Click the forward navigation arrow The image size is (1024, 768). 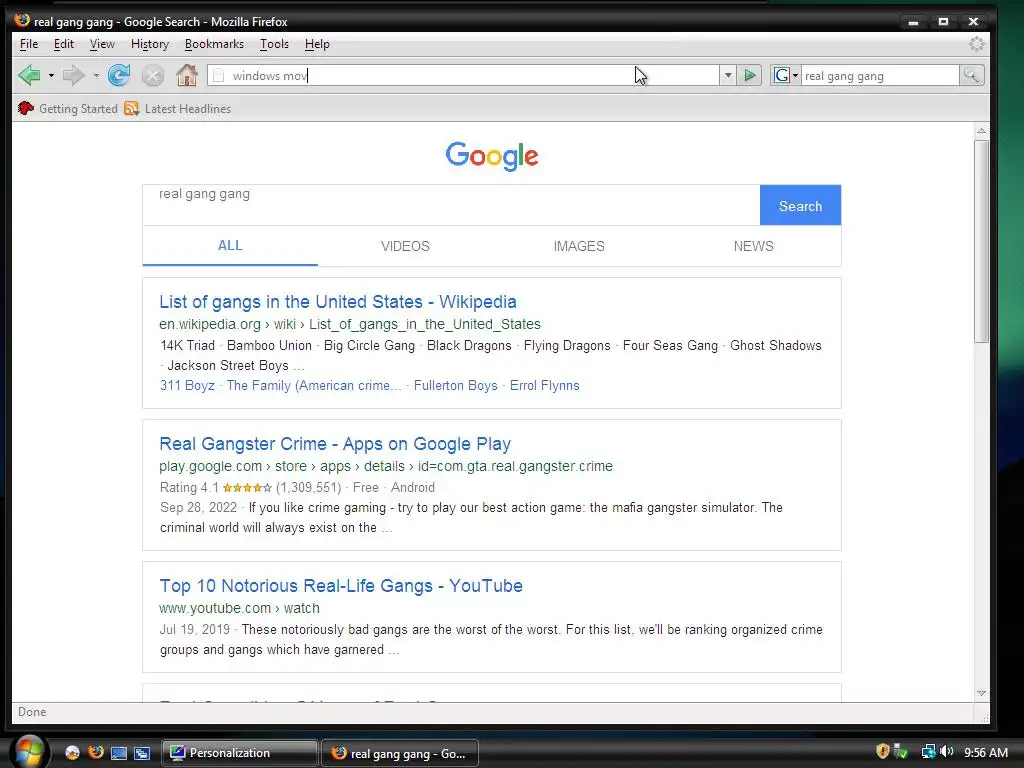pyautogui.click(x=73, y=76)
